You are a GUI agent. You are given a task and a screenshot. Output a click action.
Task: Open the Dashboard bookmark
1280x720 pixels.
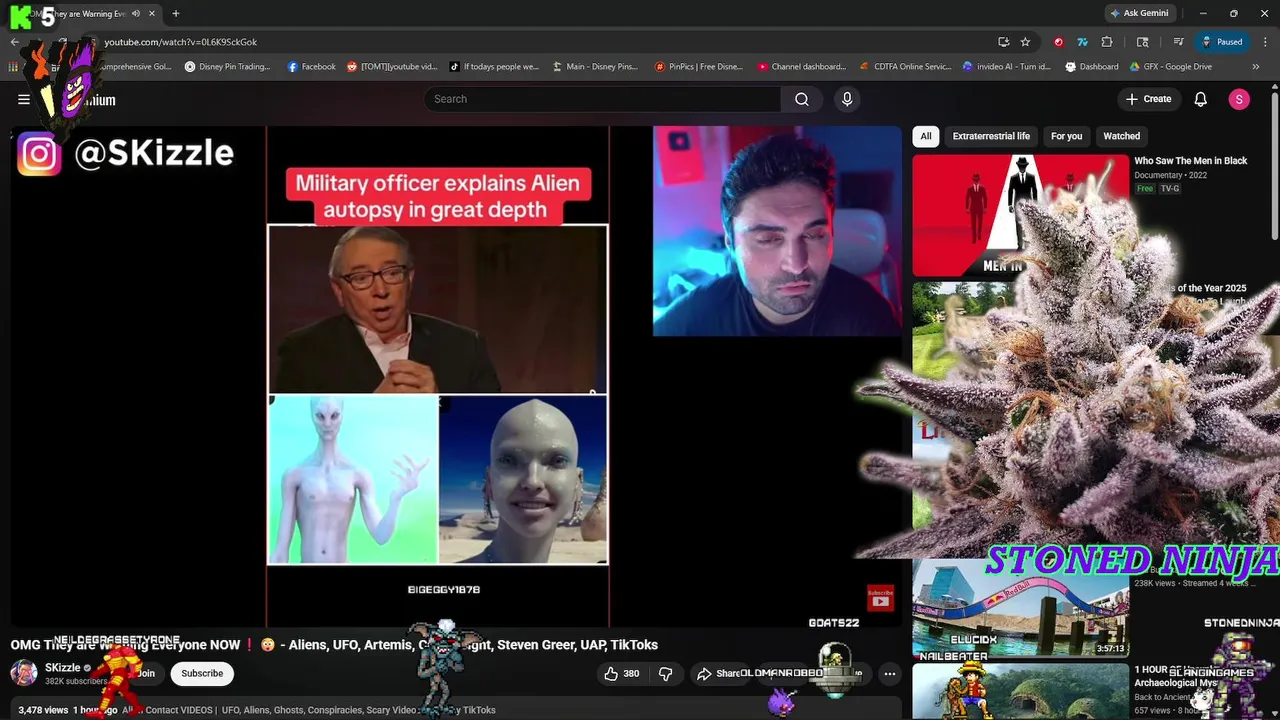coord(1092,67)
